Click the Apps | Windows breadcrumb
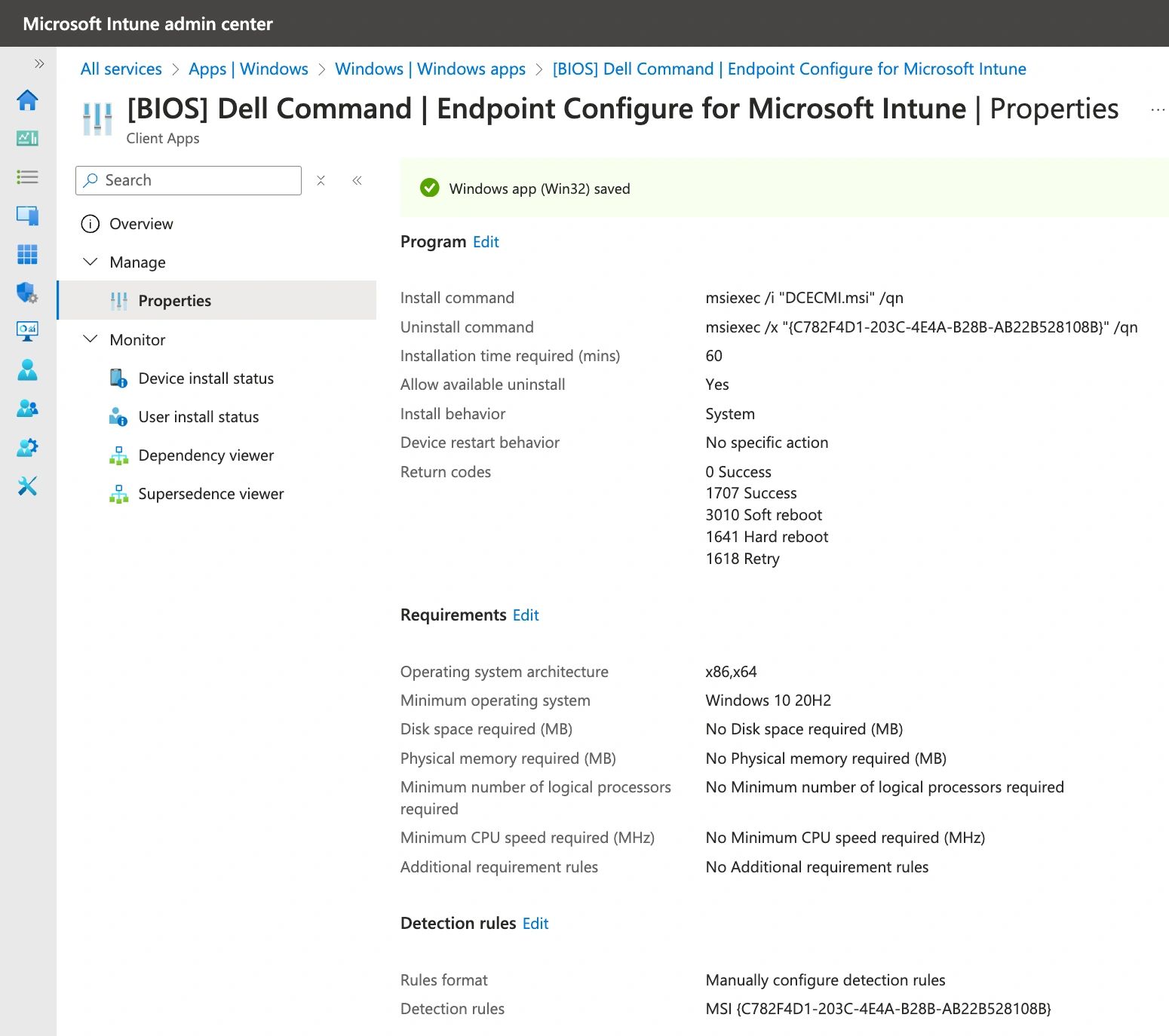This screenshot has width=1169, height=1036. tap(248, 69)
